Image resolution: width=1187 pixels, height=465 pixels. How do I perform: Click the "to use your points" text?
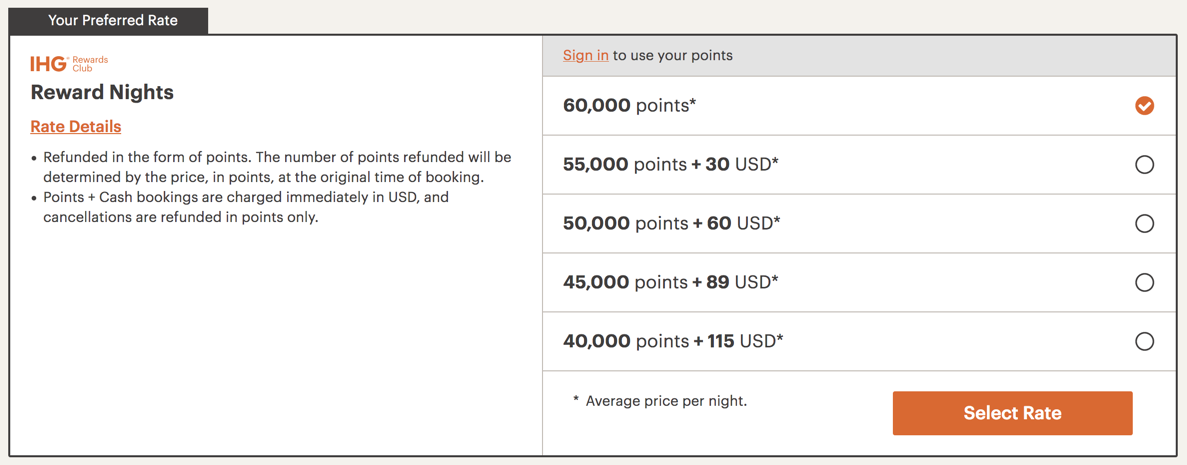(673, 55)
